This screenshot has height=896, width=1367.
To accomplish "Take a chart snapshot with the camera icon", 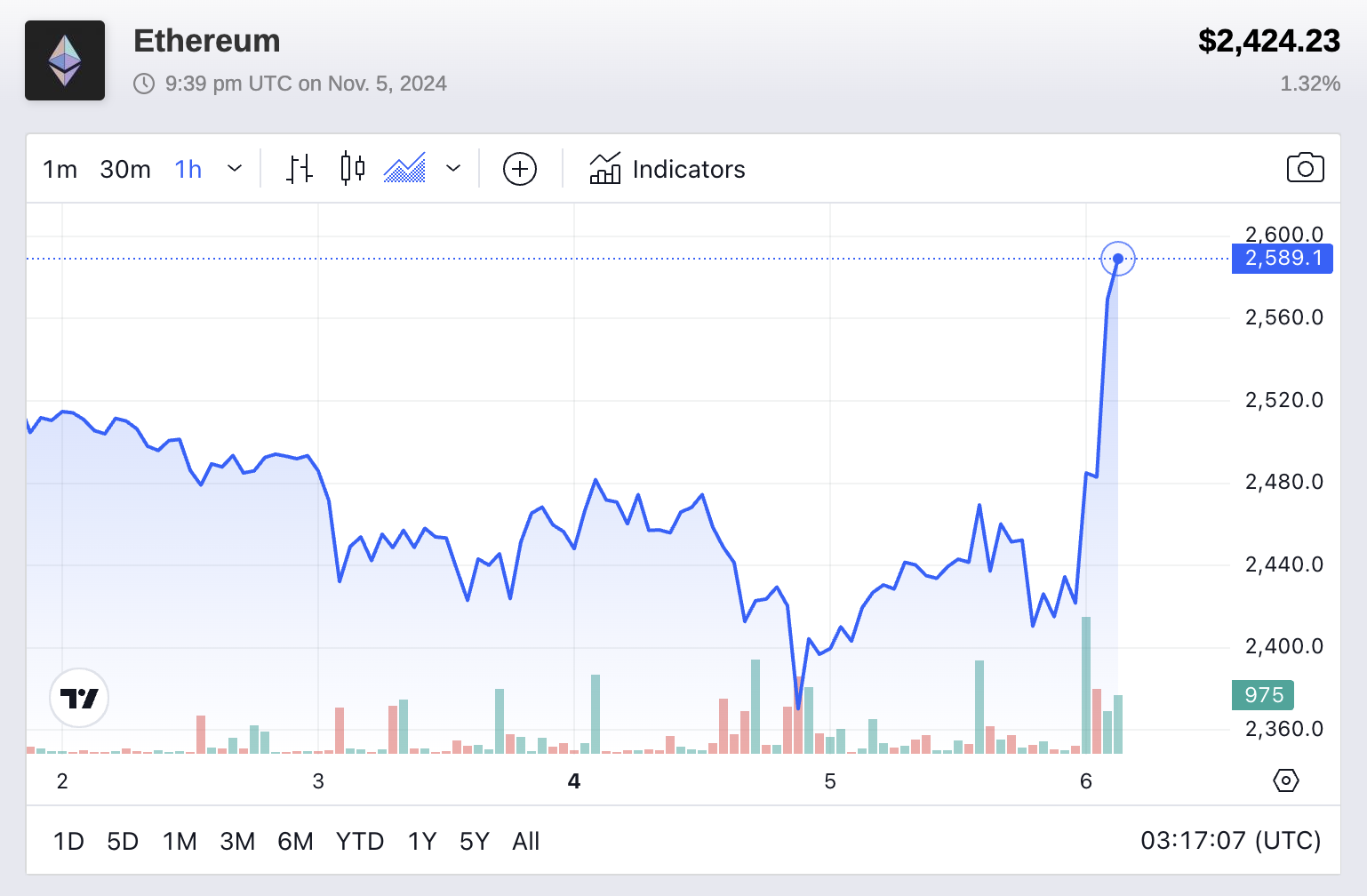I will [1305, 168].
